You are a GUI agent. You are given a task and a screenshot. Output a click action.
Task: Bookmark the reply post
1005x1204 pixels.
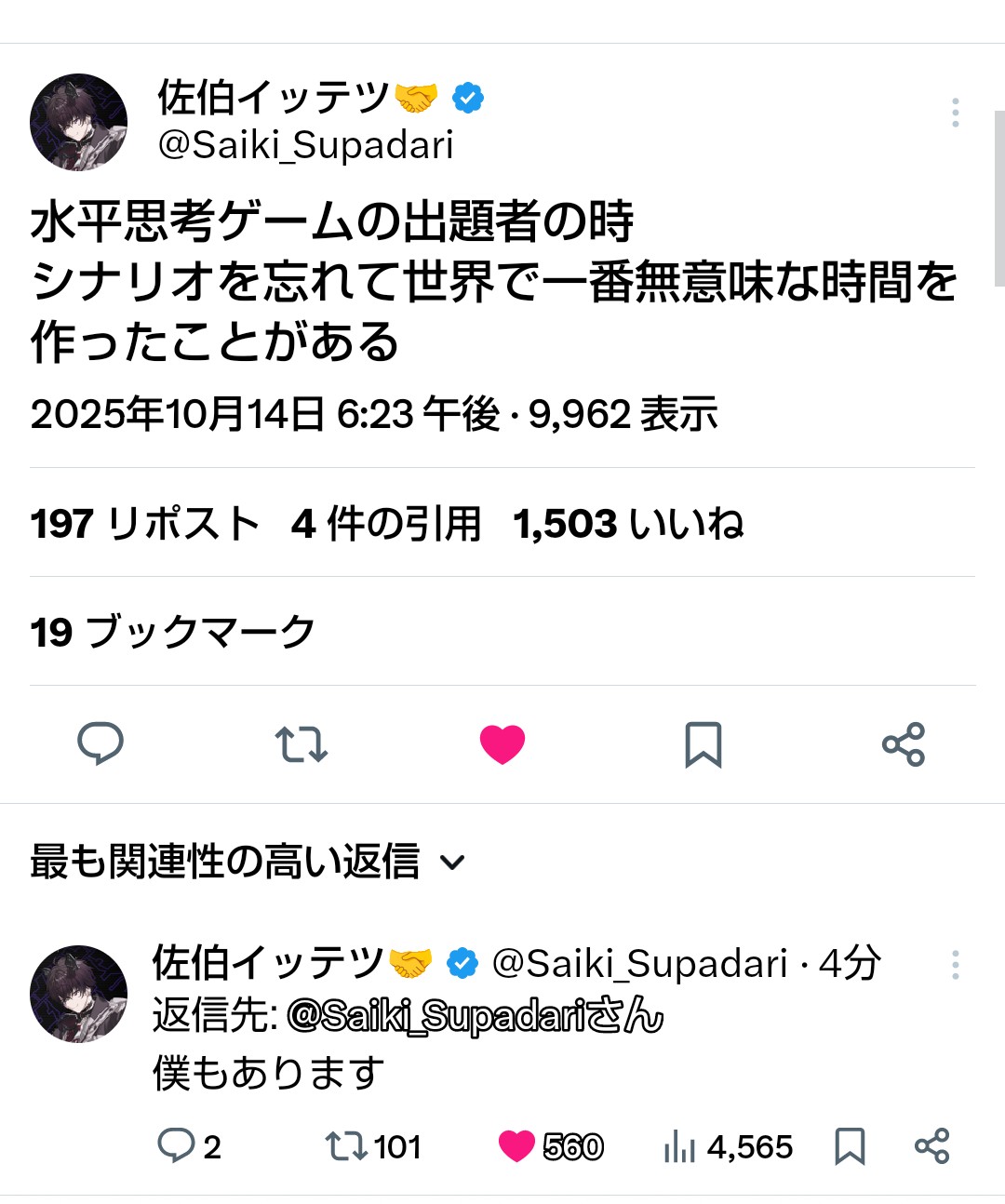pos(850,1146)
